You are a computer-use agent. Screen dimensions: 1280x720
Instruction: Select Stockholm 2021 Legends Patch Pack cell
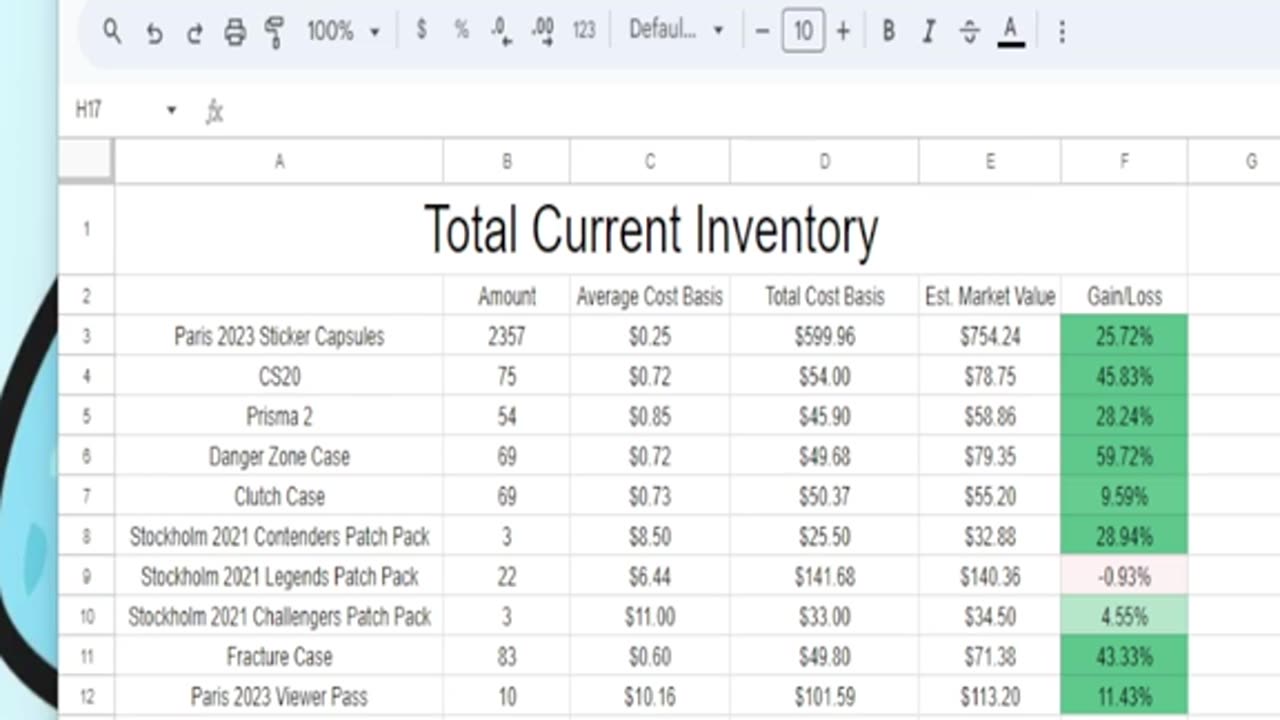[279, 576]
